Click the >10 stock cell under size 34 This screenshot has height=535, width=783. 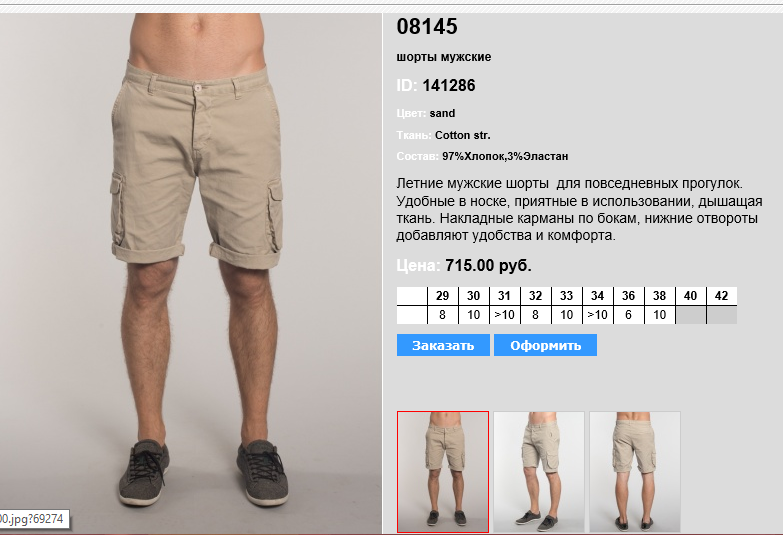point(597,315)
